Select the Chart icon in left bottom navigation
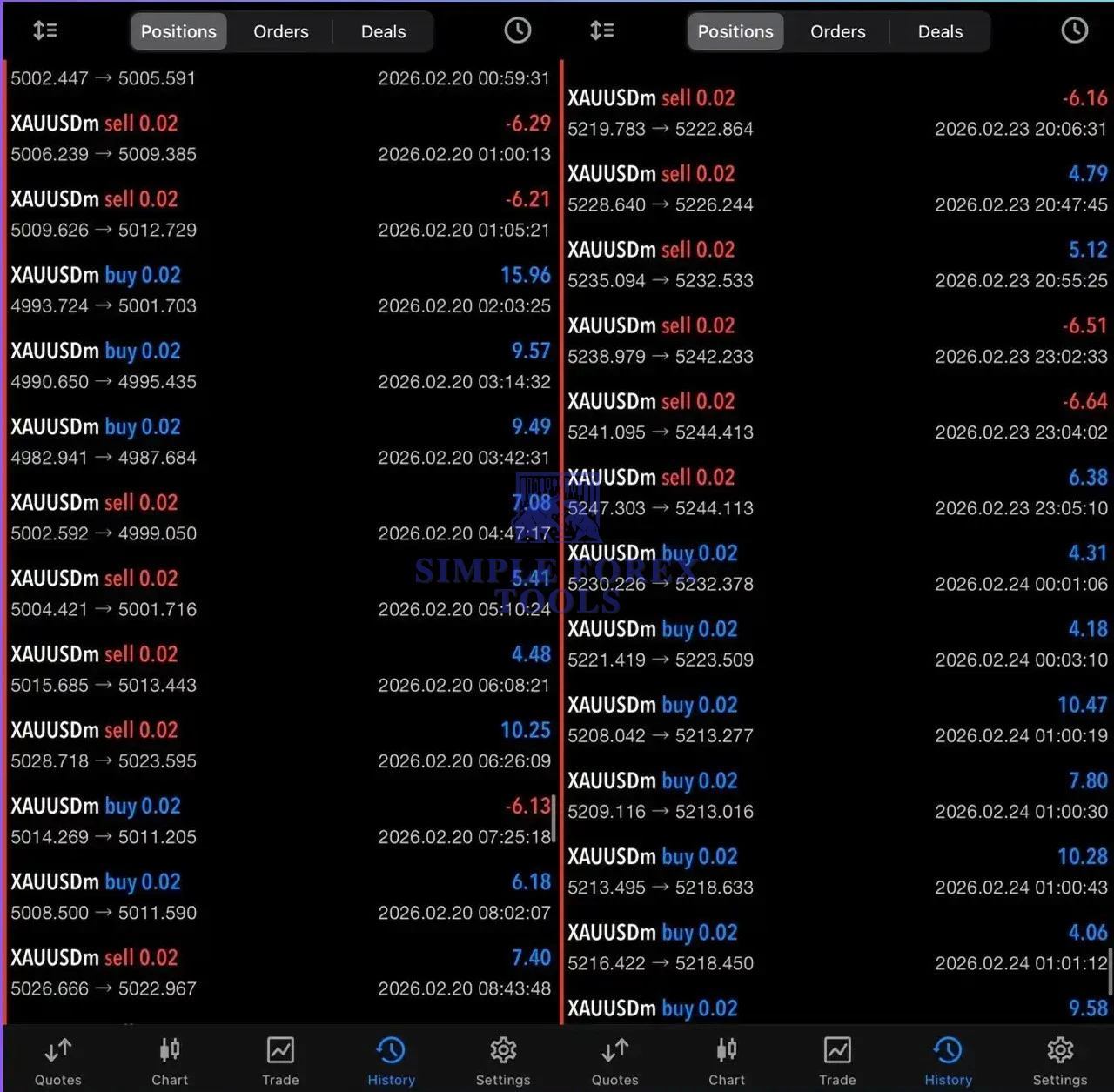 point(169,1057)
